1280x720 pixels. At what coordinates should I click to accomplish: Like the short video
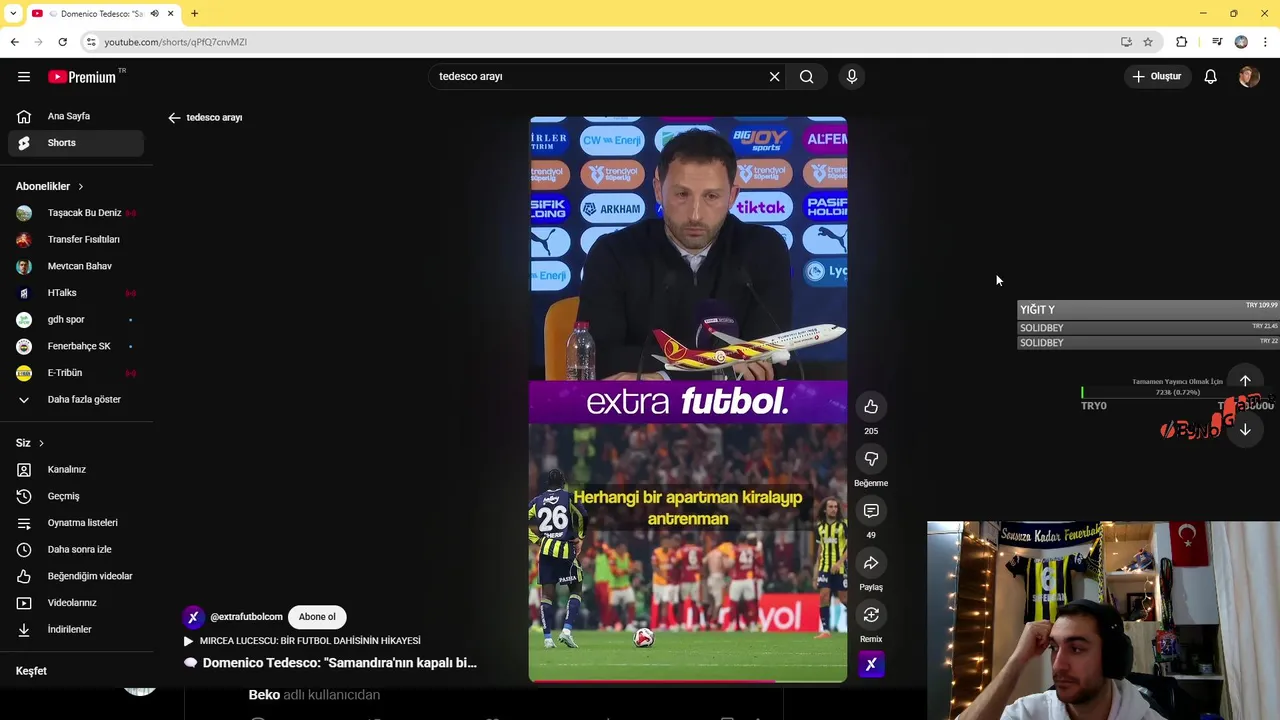click(871, 407)
